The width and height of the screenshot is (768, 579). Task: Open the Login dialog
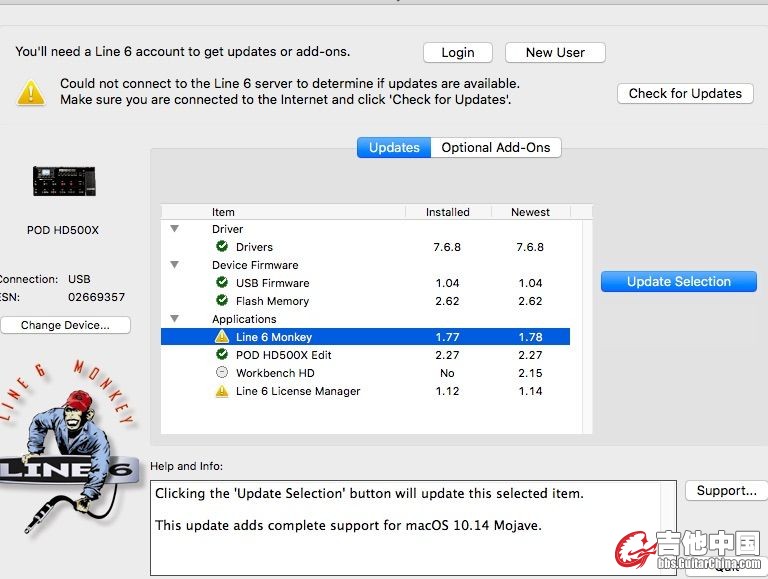pos(458,52)
